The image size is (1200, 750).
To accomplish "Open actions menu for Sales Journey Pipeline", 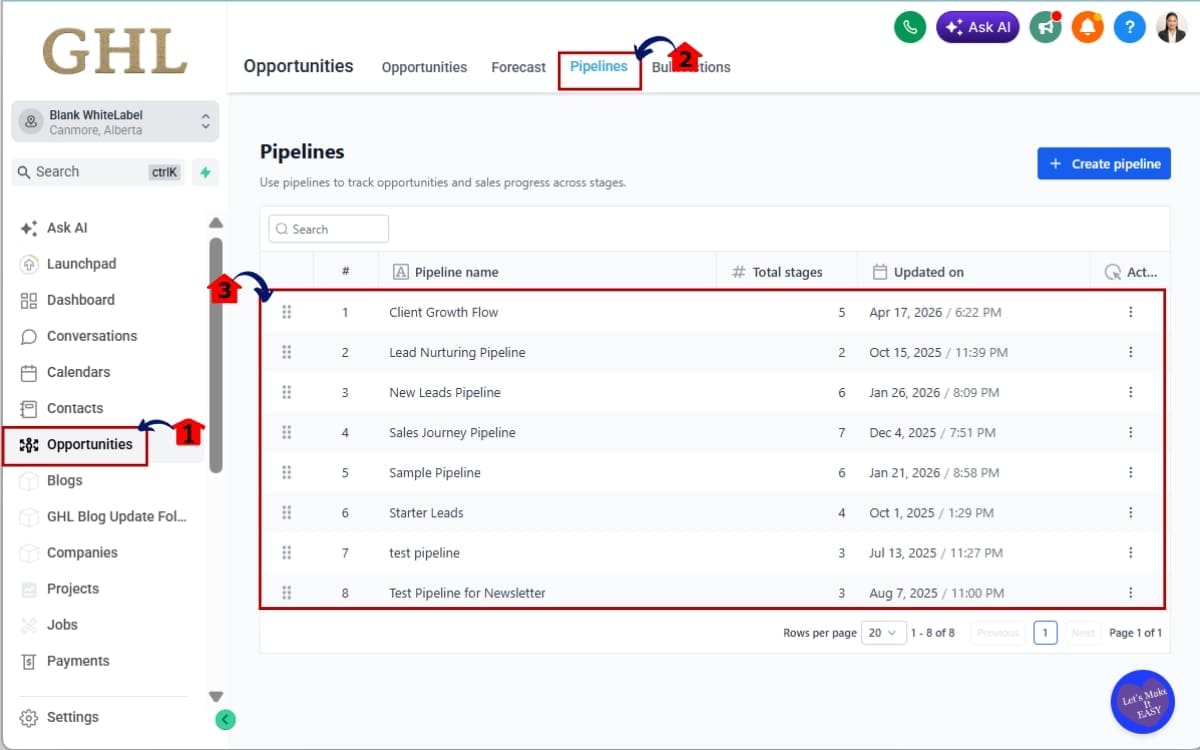I will [1130, 432].
